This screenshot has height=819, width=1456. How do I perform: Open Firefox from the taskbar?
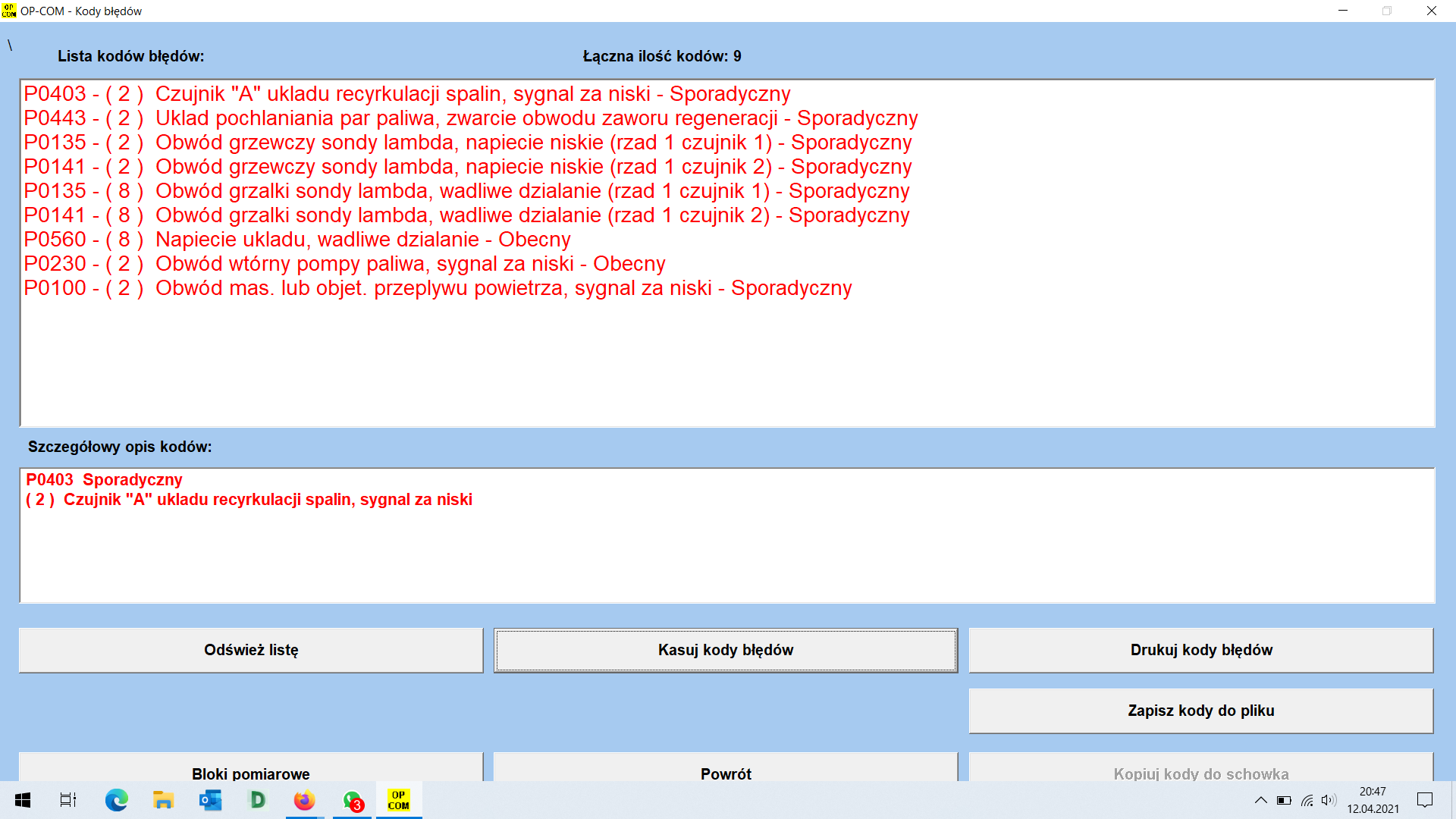click(x=304, y=800)
